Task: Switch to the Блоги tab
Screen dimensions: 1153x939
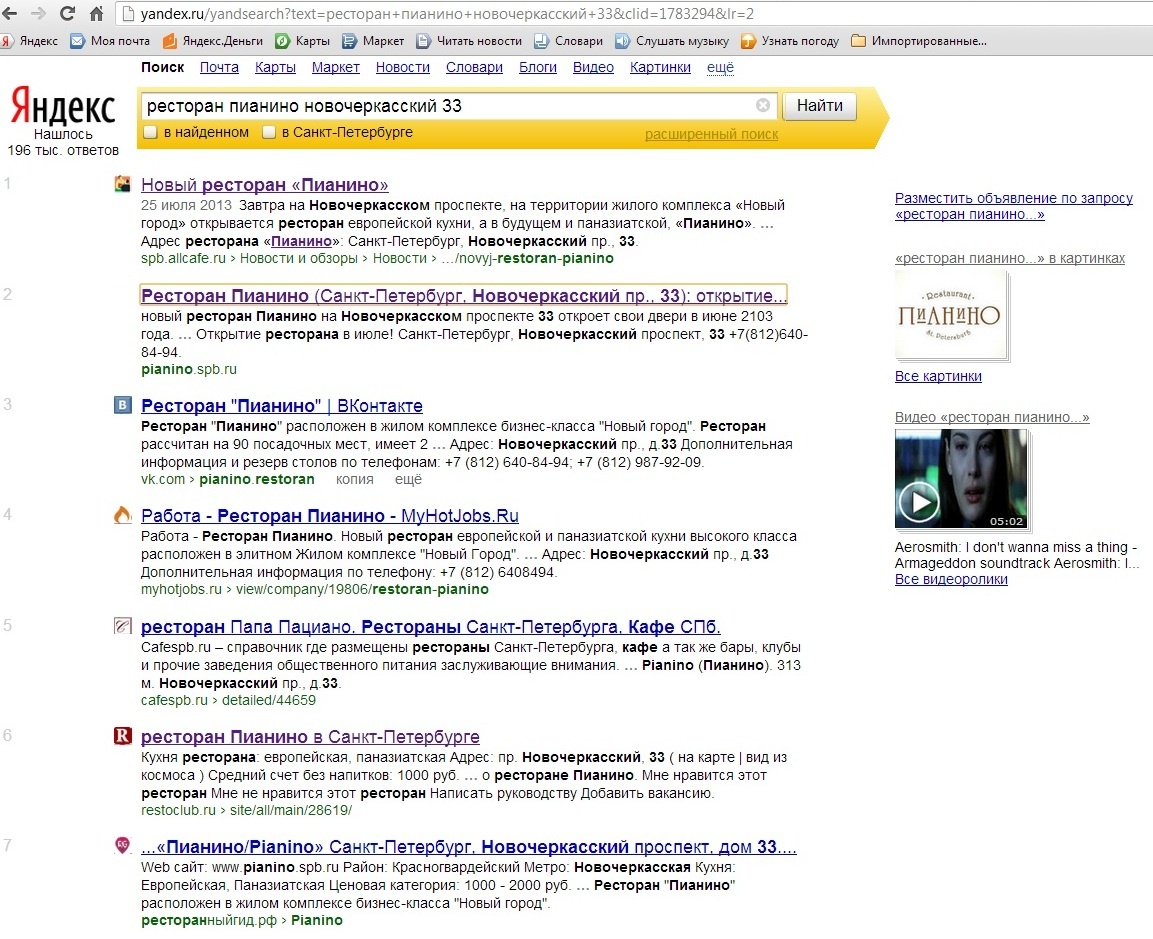Action: pyautogui.click(x=538, y=68)
